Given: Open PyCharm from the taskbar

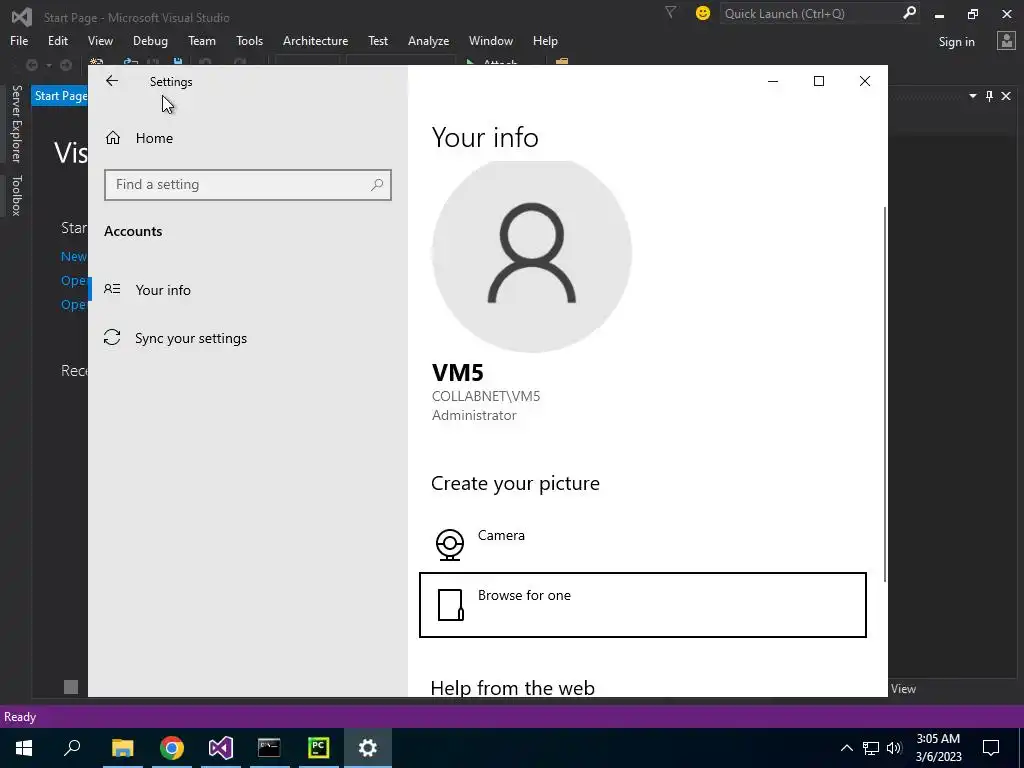Looking at the screenshot, I should point(319,748).
